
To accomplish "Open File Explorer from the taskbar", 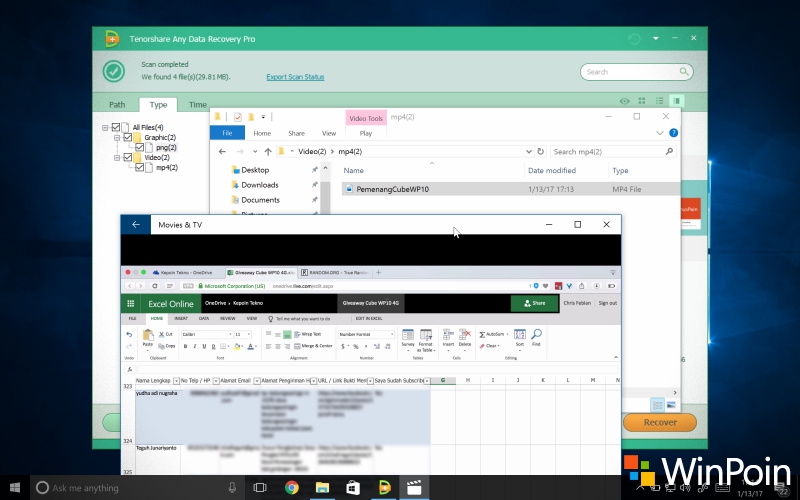I will (322, 488).
